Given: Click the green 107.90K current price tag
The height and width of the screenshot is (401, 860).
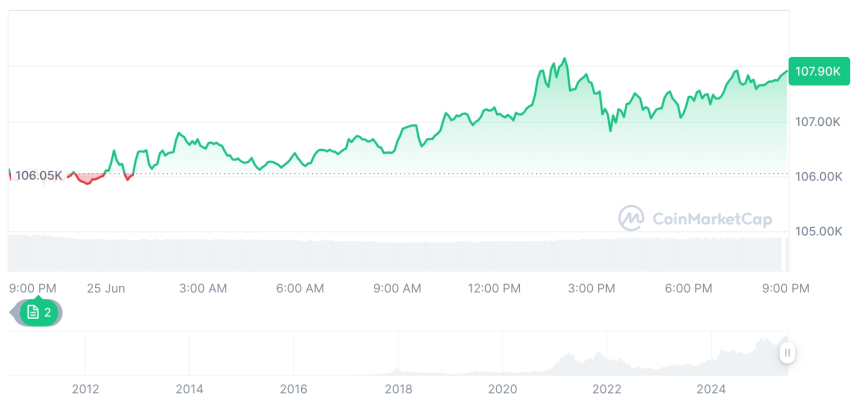Looking at the screenshot, I should 816,71.
